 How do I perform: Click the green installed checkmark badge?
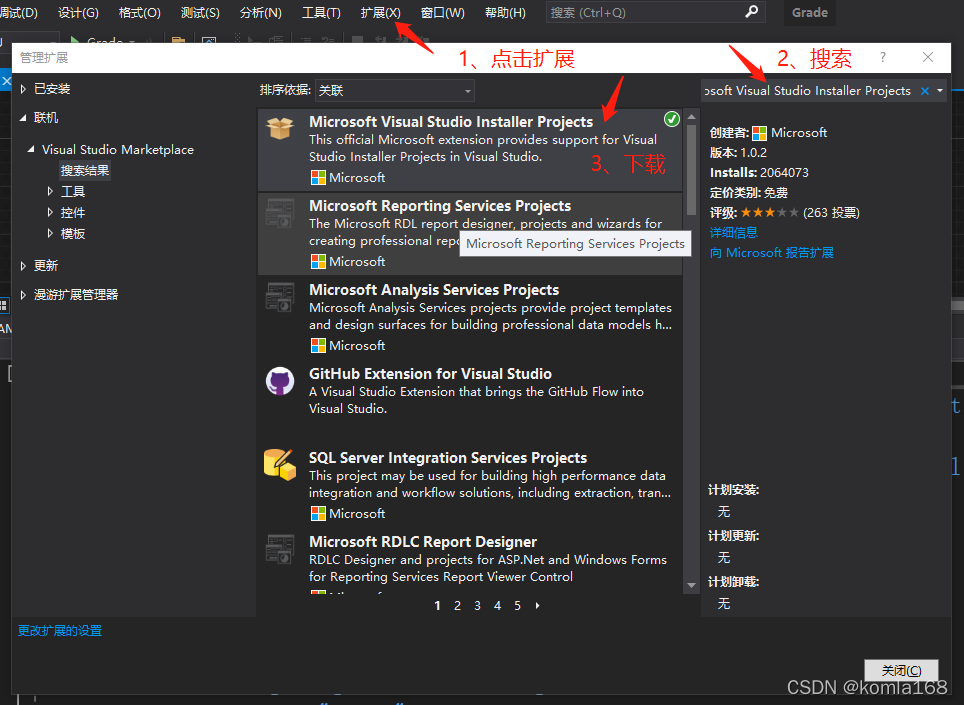[x=671, y=118]
